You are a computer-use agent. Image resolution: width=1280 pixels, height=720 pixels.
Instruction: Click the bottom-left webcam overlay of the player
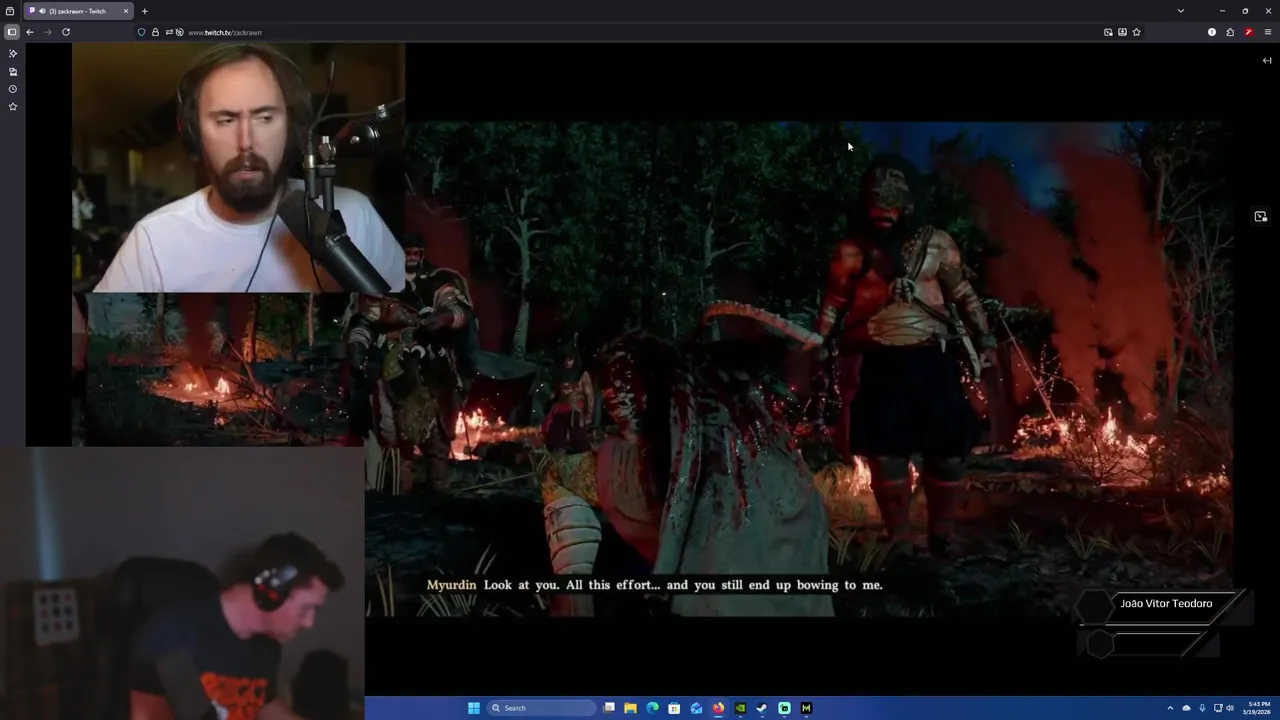point(182,583)
